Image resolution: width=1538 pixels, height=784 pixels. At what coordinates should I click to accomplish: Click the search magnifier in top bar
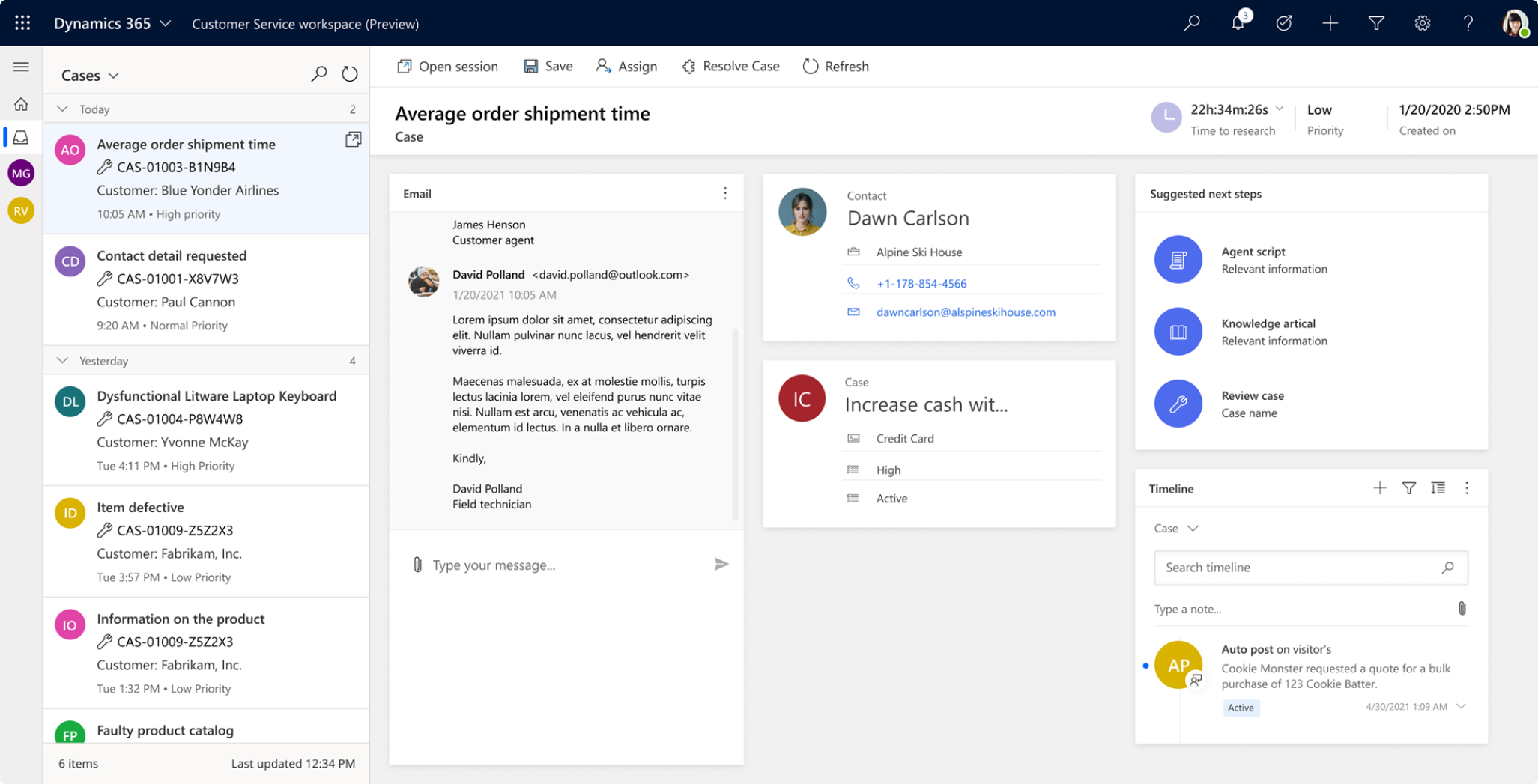pyautogui.click(x=1191, y=23)
